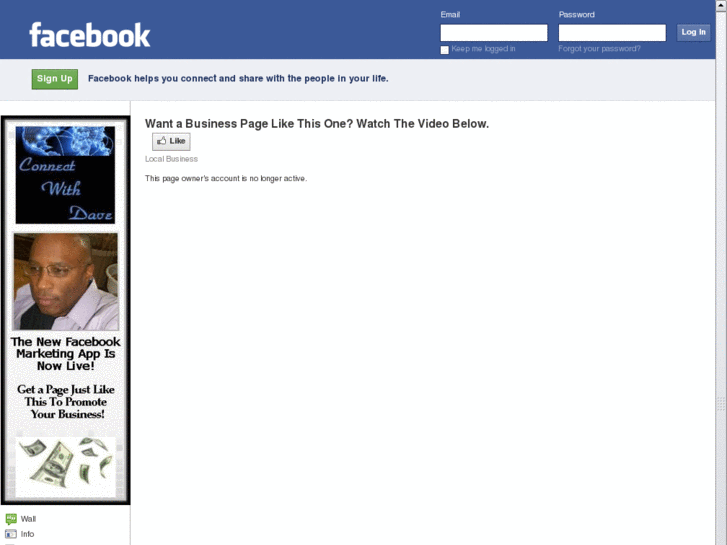Screen dimensions: 727x545
Task: Click the scrollbar up arrow
Action: (x=721, y=5)
